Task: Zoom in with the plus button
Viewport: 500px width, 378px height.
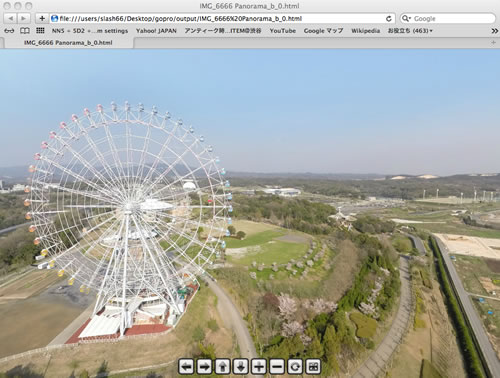Action: 259,367
